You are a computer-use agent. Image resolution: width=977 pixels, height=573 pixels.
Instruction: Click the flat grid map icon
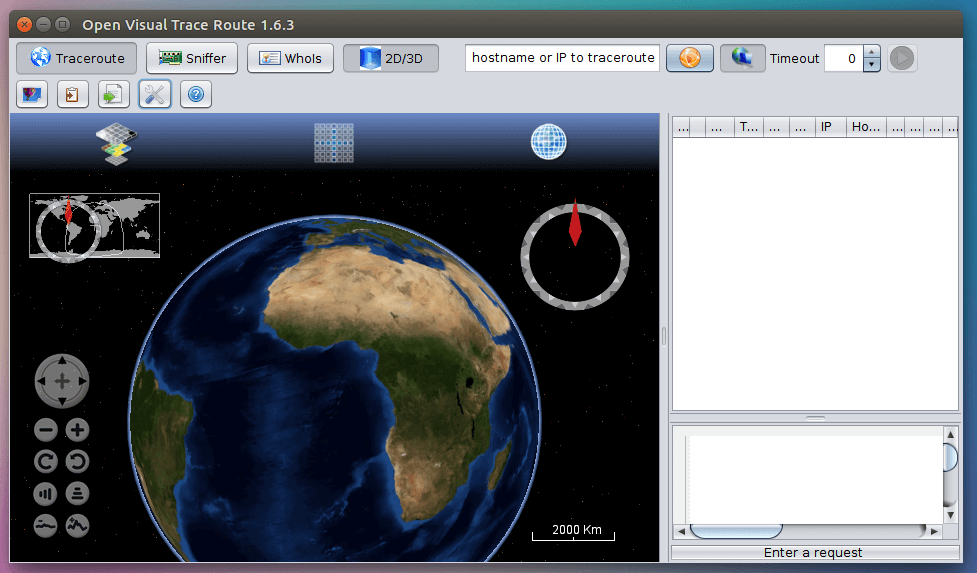click(334, 143)
